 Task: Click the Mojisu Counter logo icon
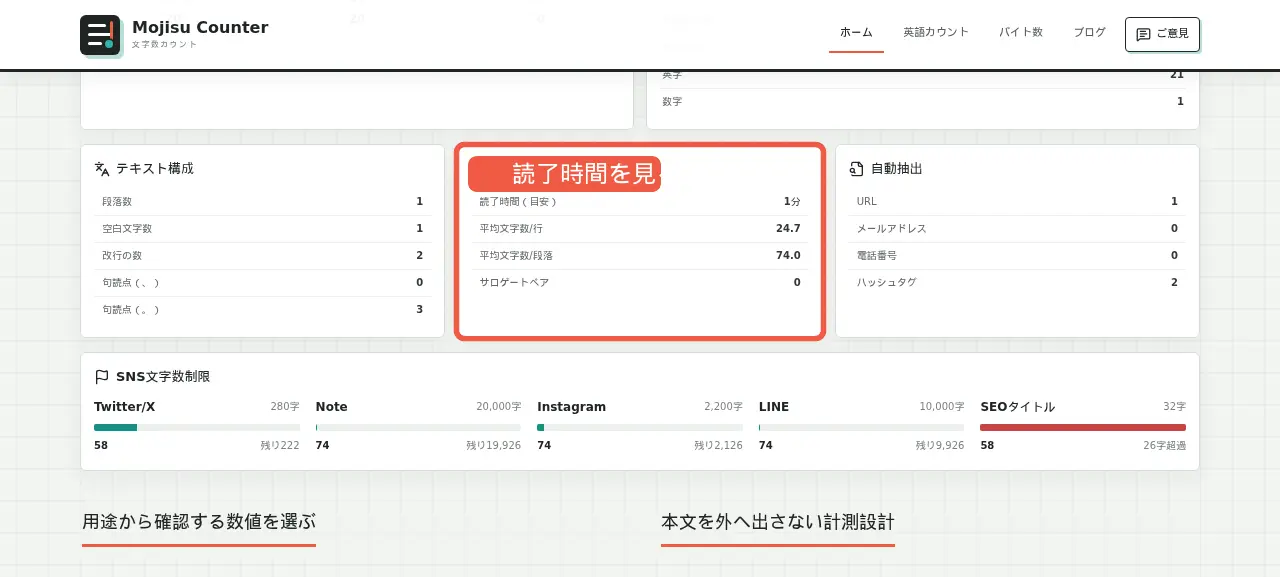[x=100, y=35]
